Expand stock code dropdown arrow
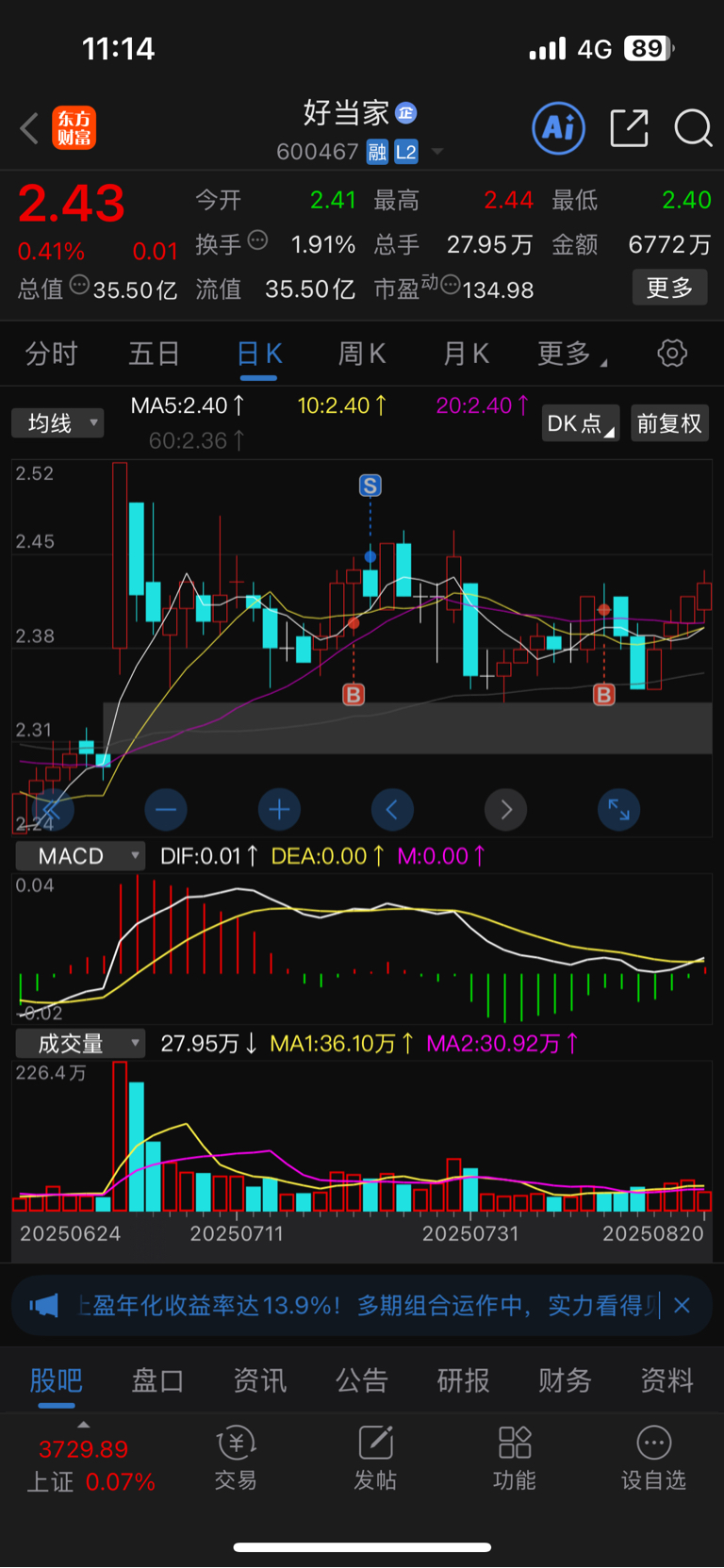The image size is (724, 1568). pyautogui.click(x=436, y=152)
